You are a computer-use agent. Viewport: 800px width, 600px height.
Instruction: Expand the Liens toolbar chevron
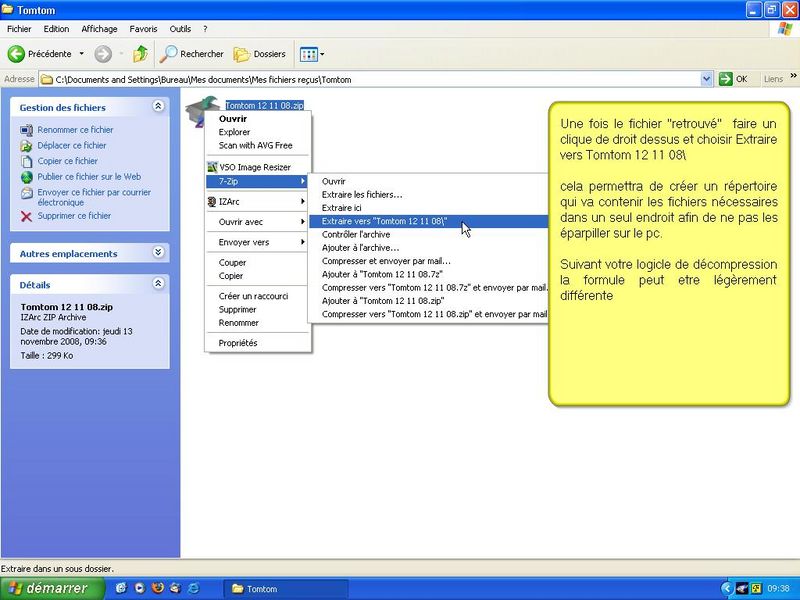[x=793, y=76]
